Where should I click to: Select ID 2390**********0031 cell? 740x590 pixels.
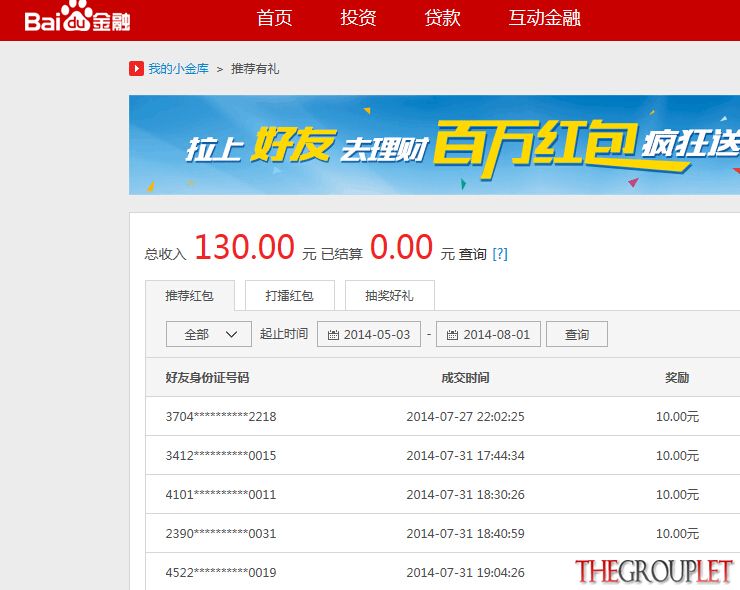[221, 534]
